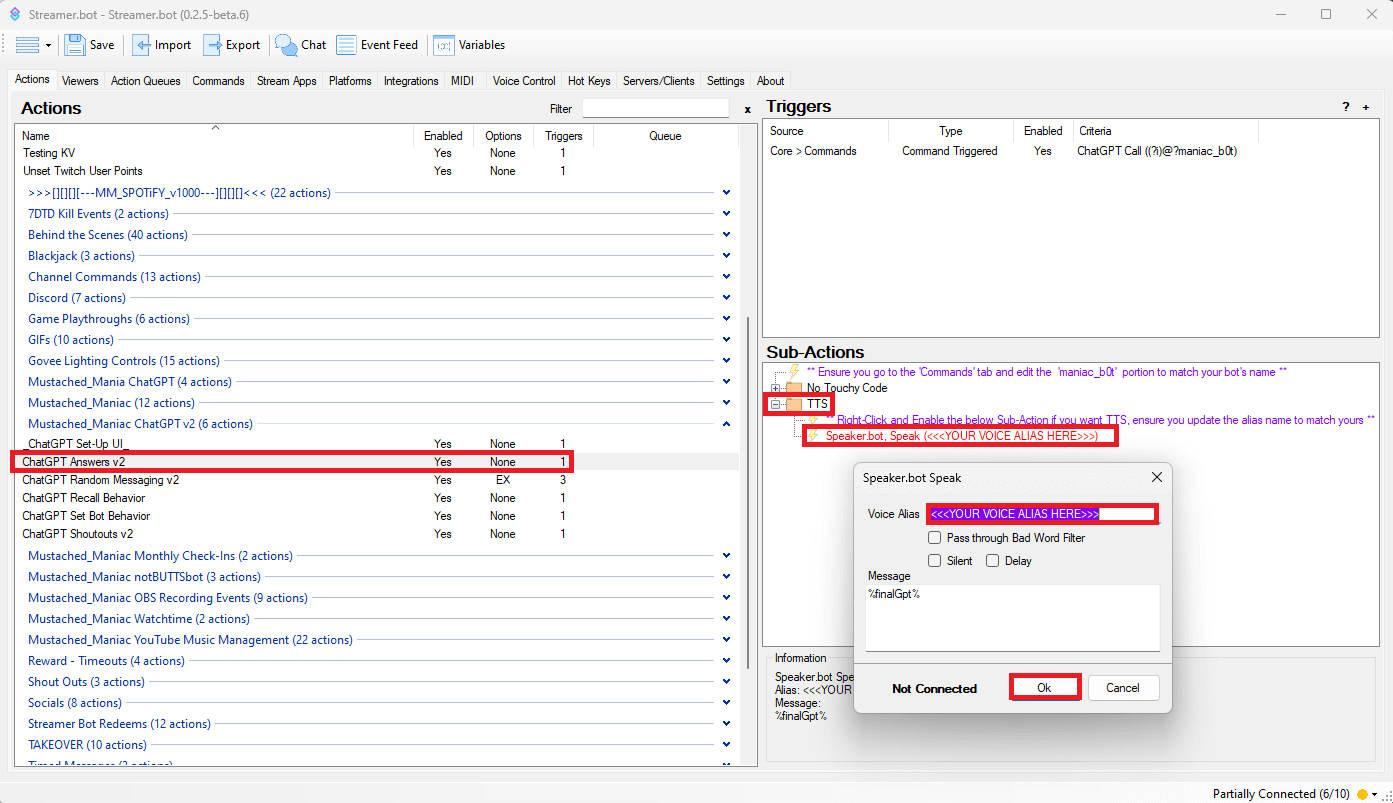Tick the Delay checkbox
The width and height of the screenshot is (1393, 803).
[x=992, y=561]
